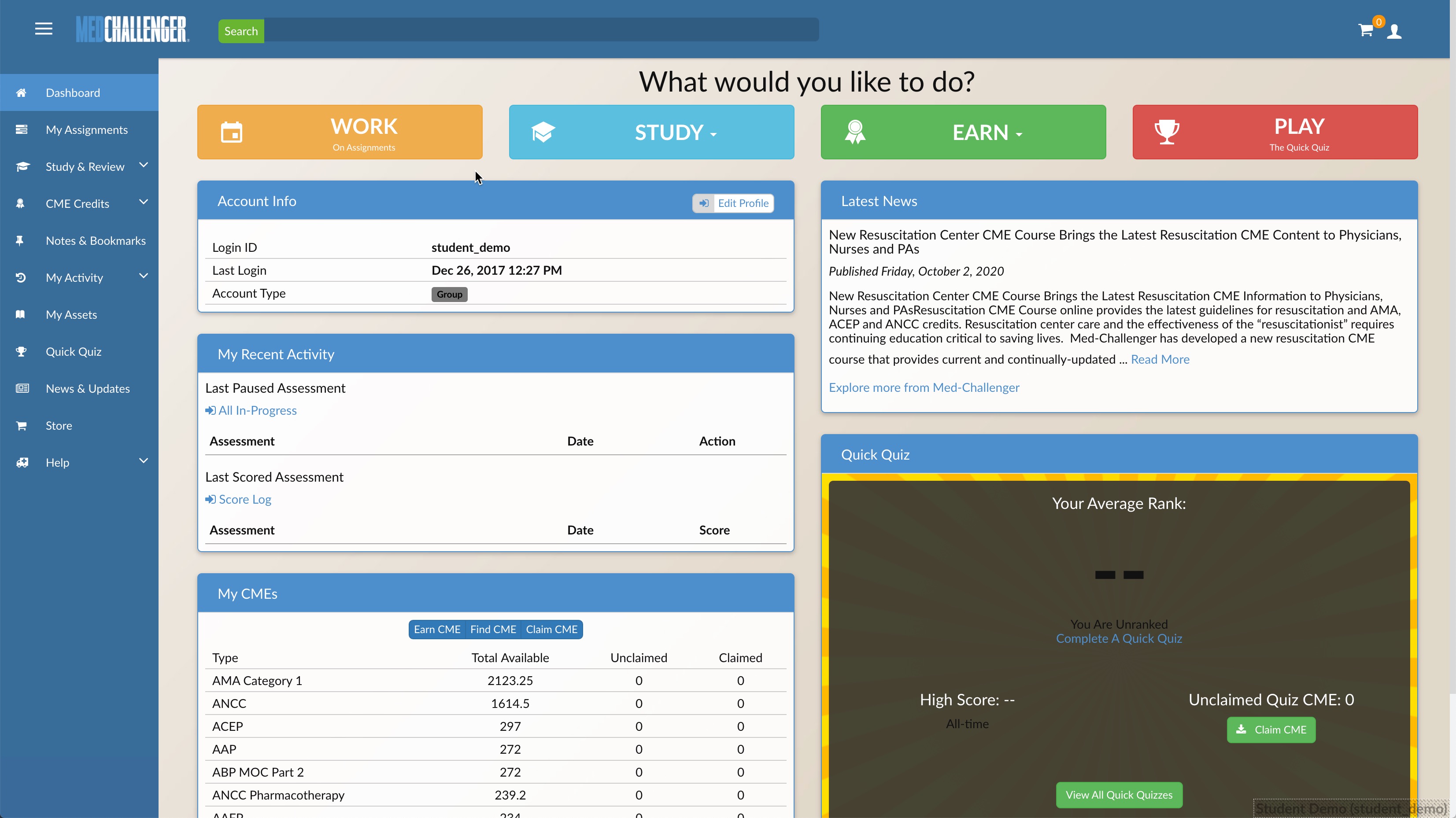Expand the Study & Review sidebar chevron
1456x818 pixels.
click(144, 165)
